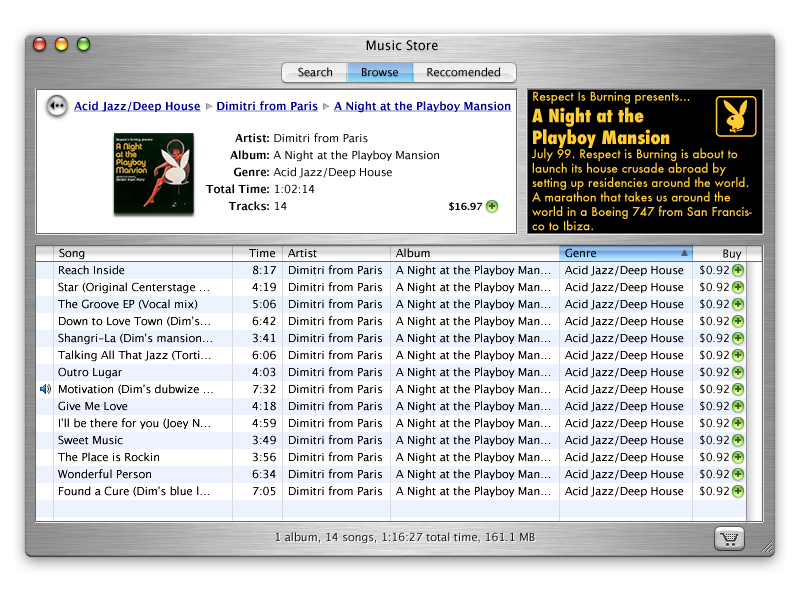Click the green zoom window button

pyautogui.click(x=83, y=44)
